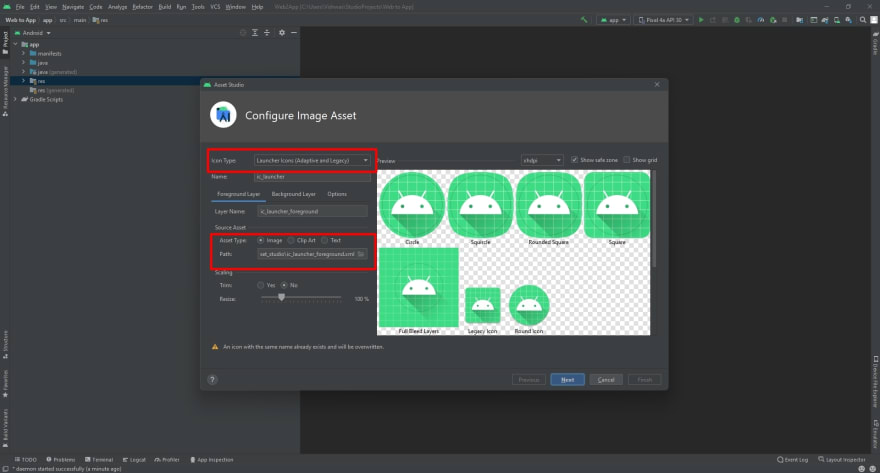Click the Resize slider handle
The image size is (880, 473).
pos(282,297)
